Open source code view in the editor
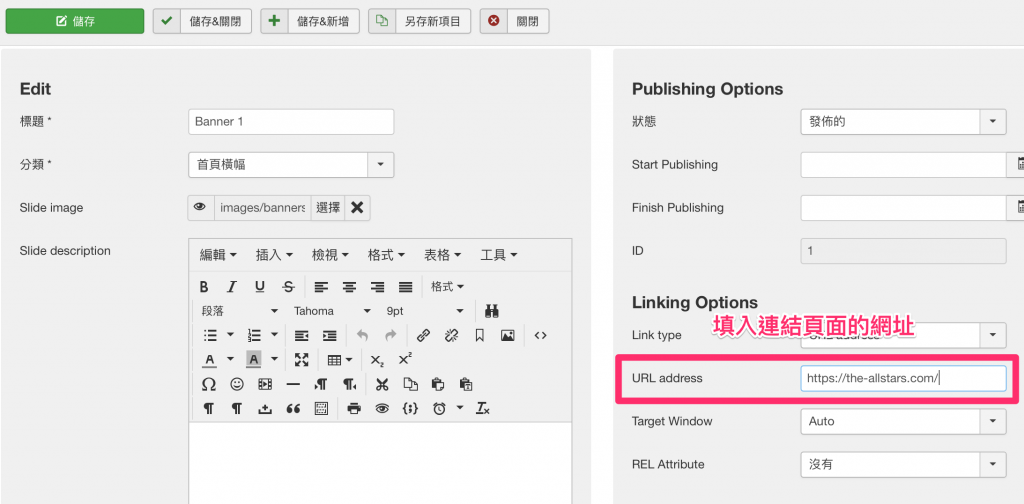Viewport: 1024px width, 504px height. 540,336
